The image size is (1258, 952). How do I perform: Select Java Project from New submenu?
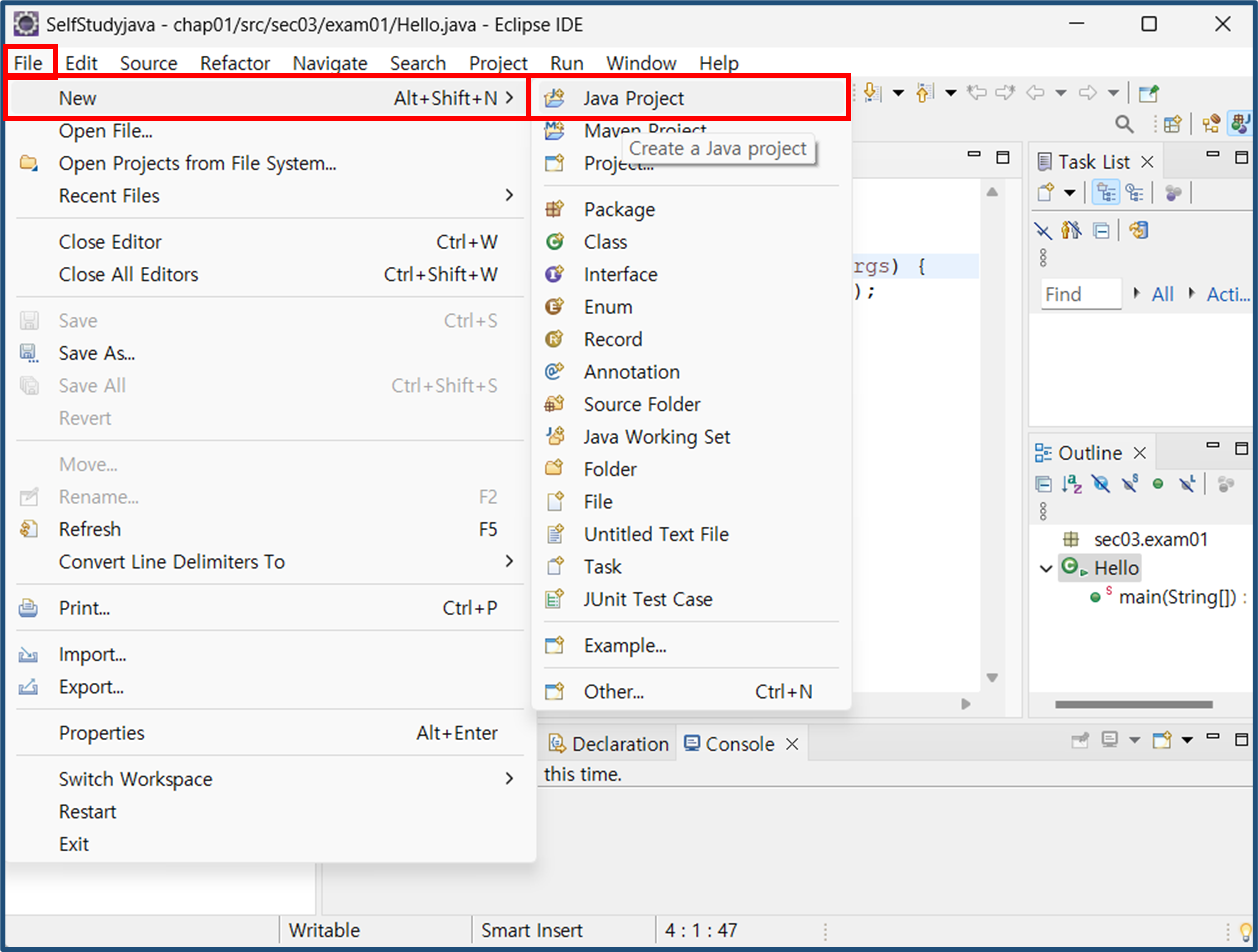click(690, 99)
